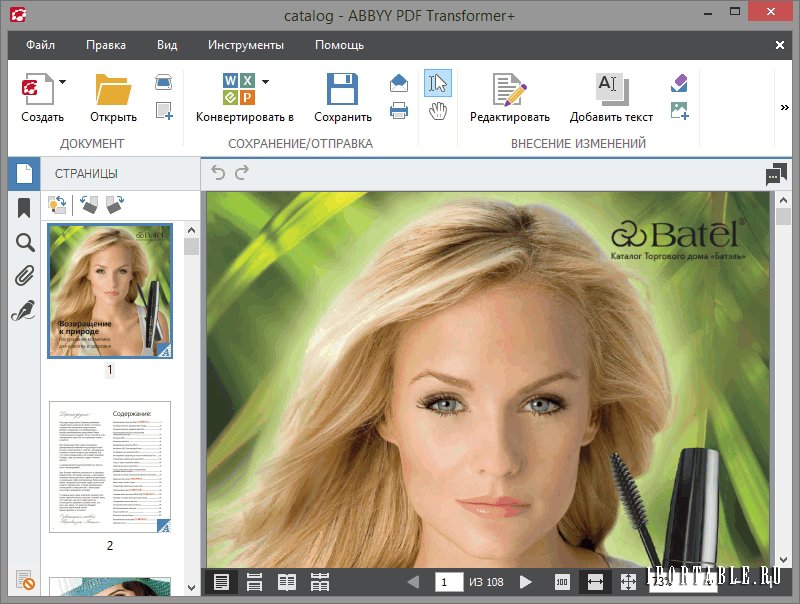800x604 pixels.
Task: Enable two-page view mode
Action: [287, 582]
